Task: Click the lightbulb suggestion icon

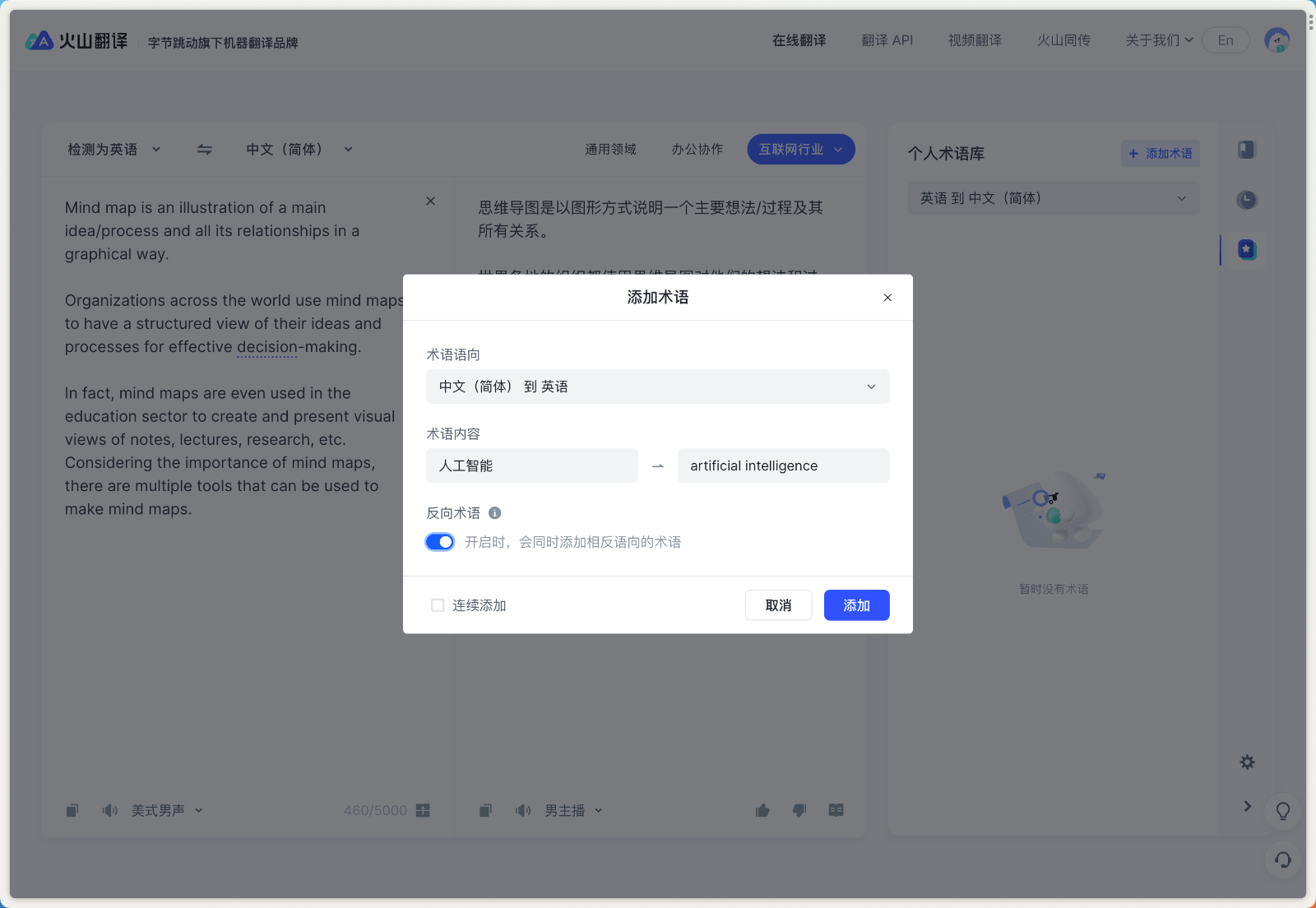Action: click(1282, 812)
